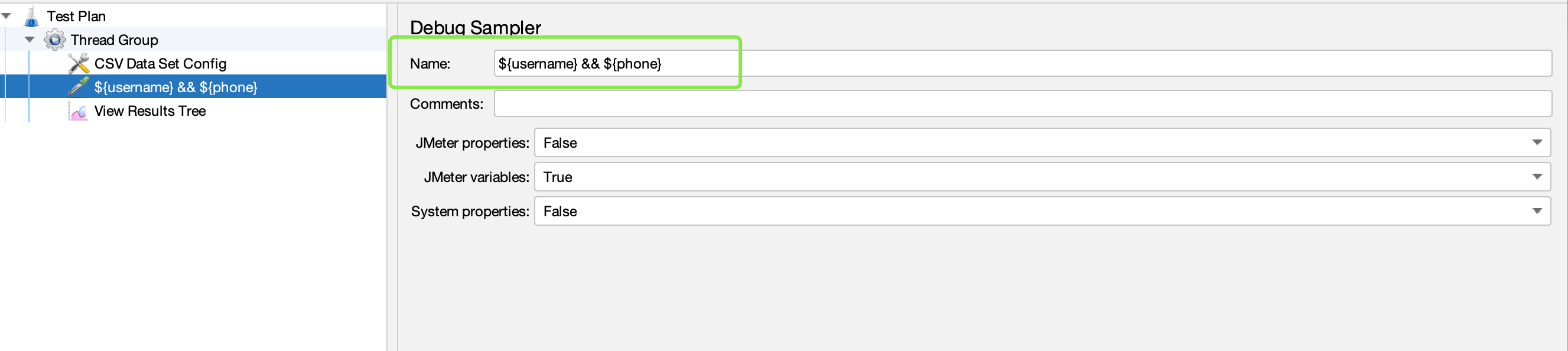Select View Results Tree item
Image resolution: width=1568 pixels, height=351 pixels.
point(149,111)
